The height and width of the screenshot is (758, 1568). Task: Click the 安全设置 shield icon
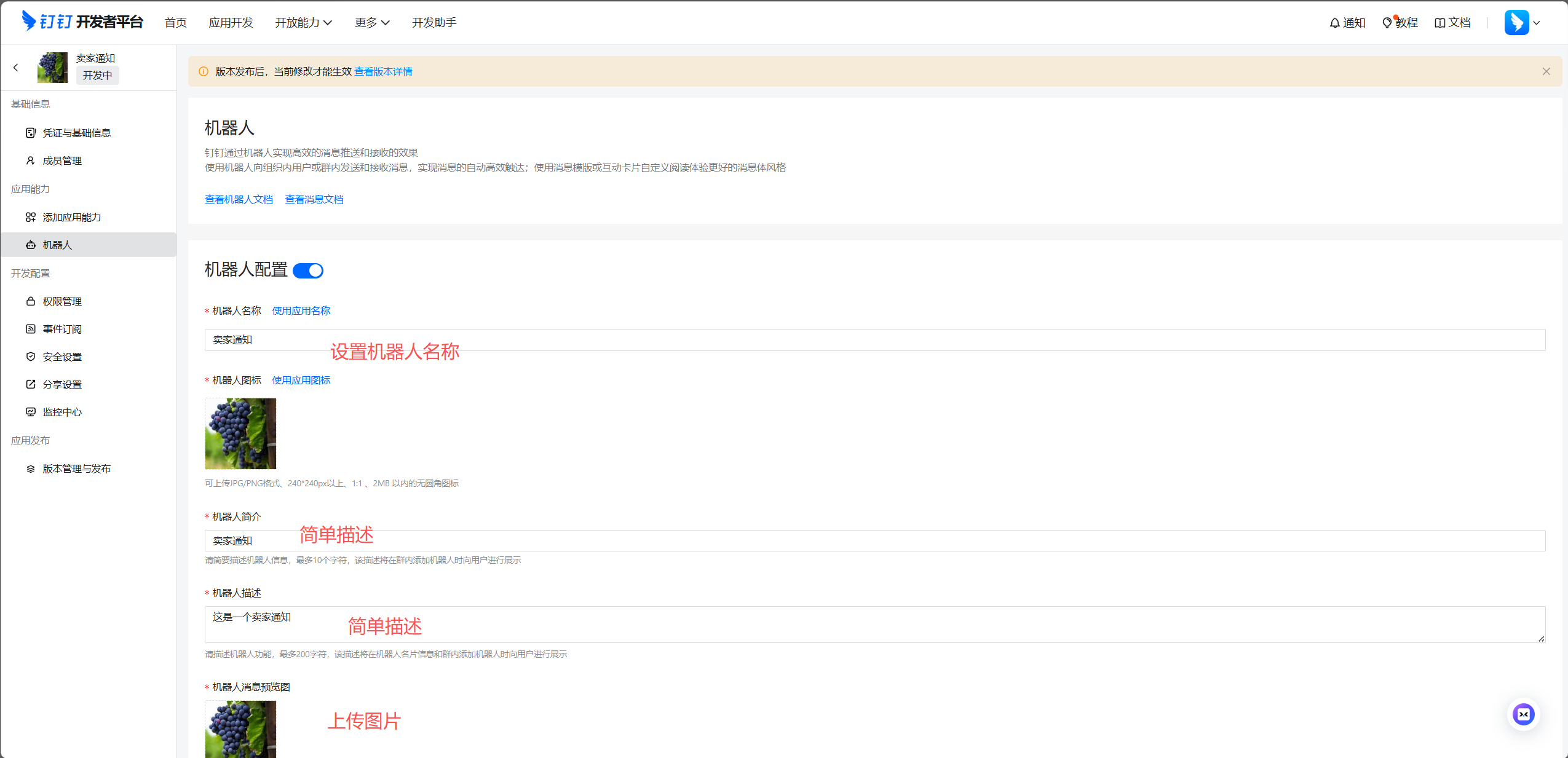coord(31,357)
